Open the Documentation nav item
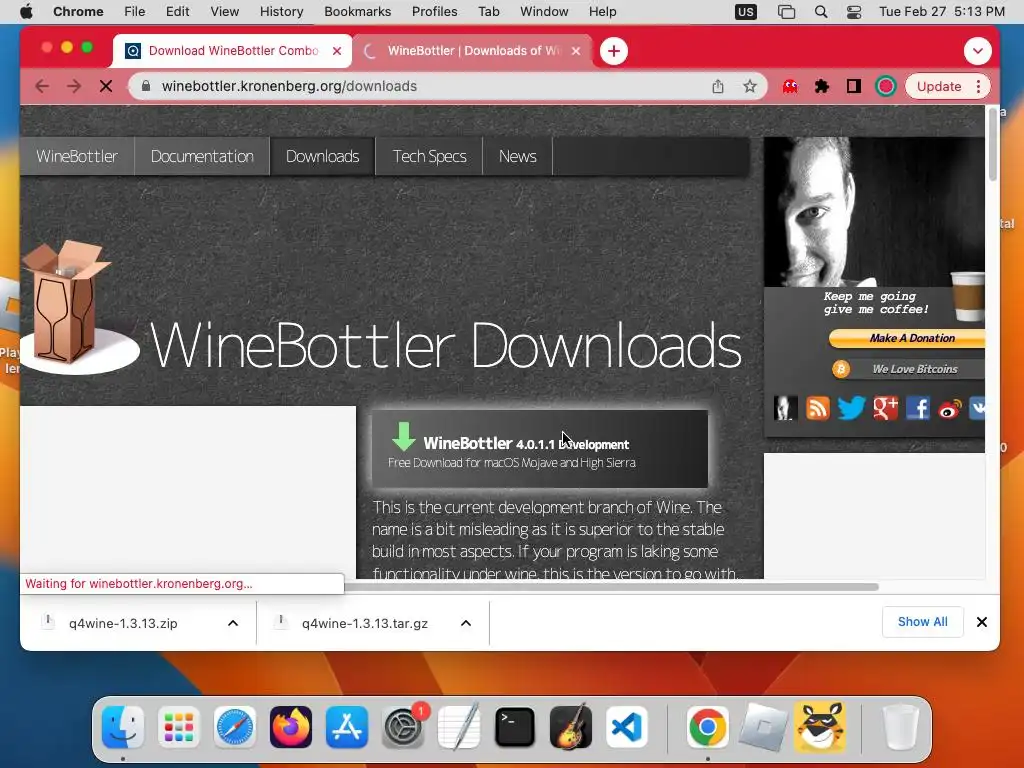The image size is (1024, 768). coord(202,156)
